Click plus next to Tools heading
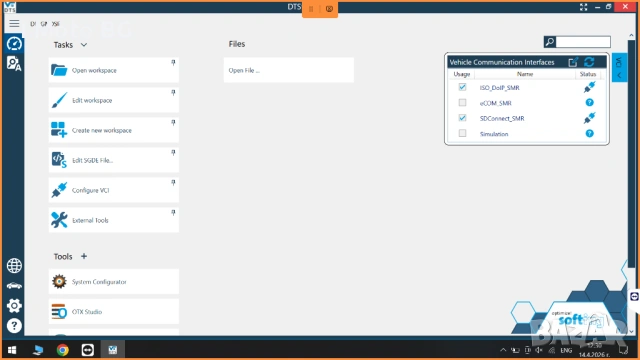The height and width of the screenshot is (360, 640). tap(84, 256)
